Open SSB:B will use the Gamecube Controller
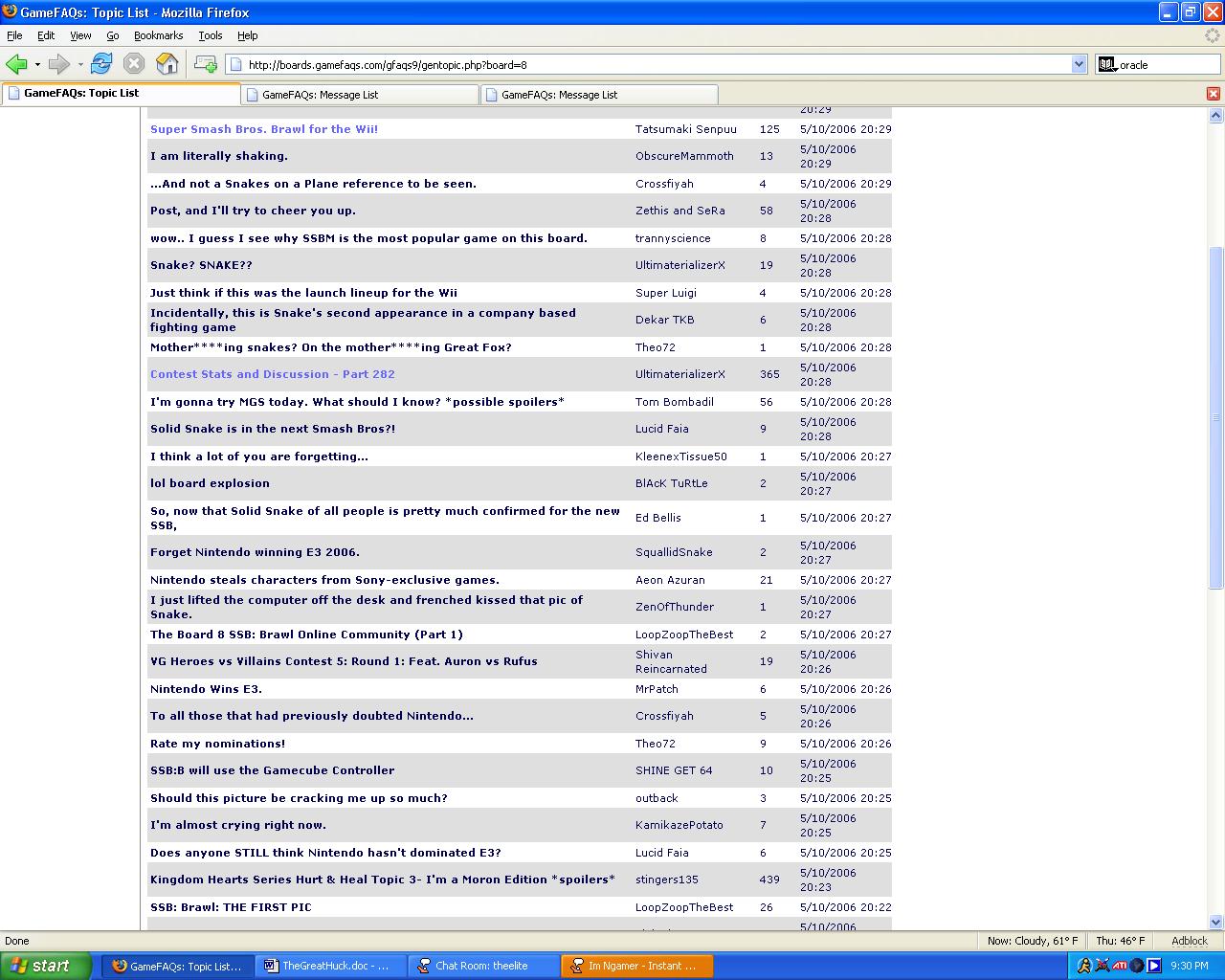 272,770
